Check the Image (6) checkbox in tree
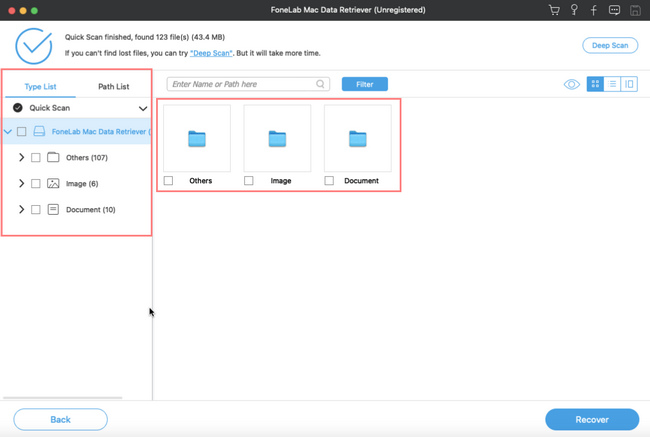650x437 pixels. tap(36, 184)
